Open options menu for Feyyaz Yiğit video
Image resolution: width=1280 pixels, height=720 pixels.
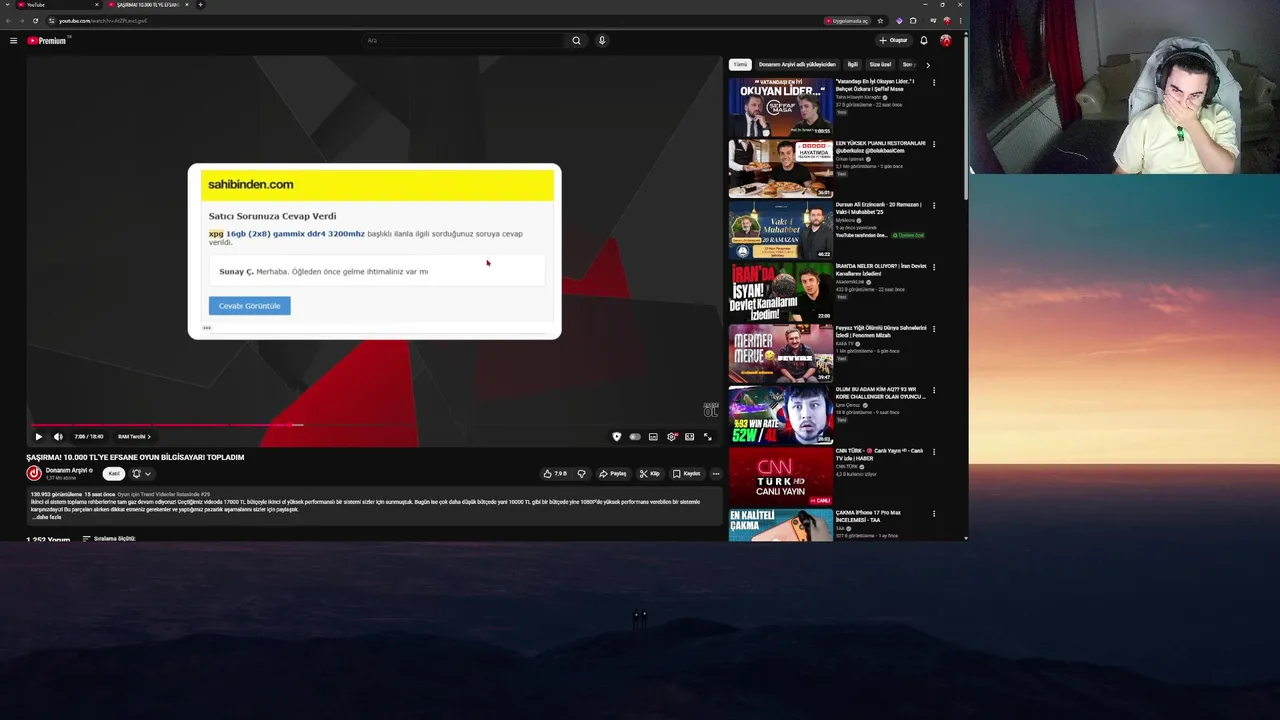[x=934, y=329]
